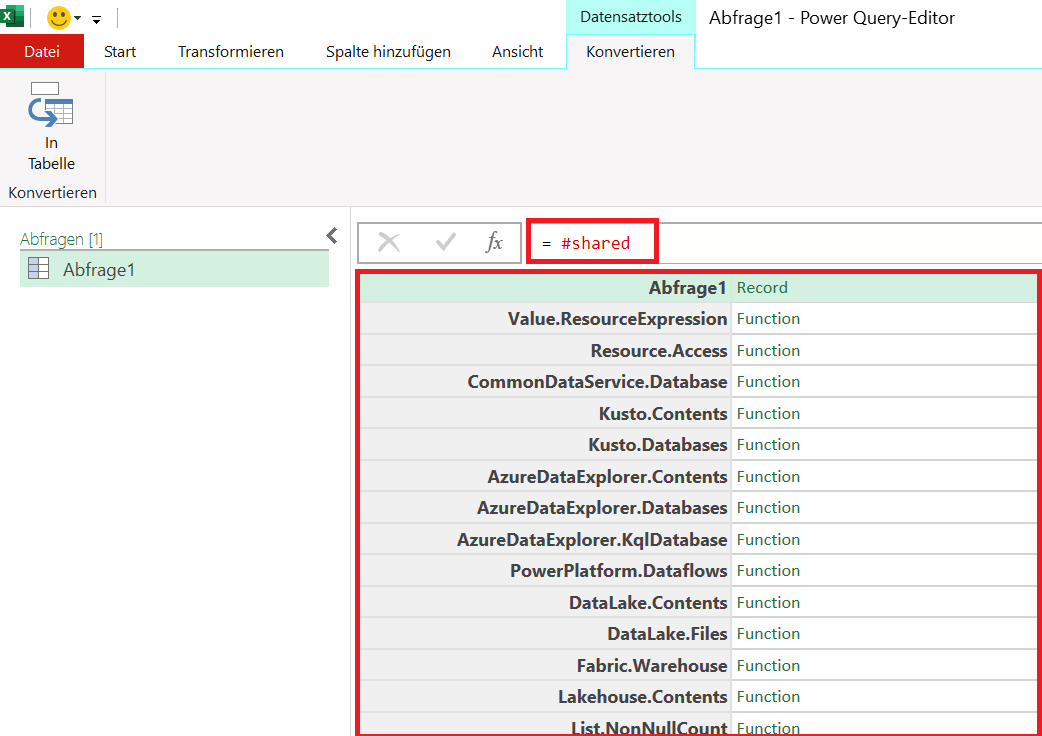Open the Function link for AzureDataExplorer.Databases
The image size is (1042, 736).
click(x=768, y=508)
